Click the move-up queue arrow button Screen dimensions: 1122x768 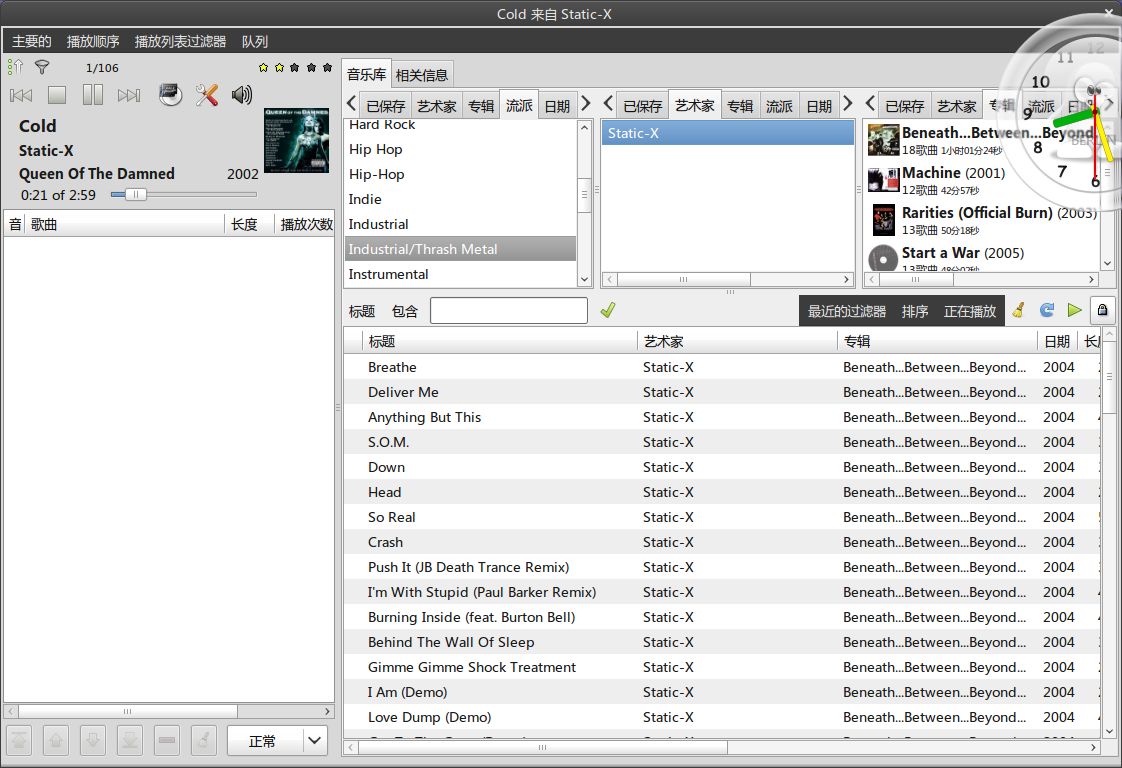coord(56,741)
